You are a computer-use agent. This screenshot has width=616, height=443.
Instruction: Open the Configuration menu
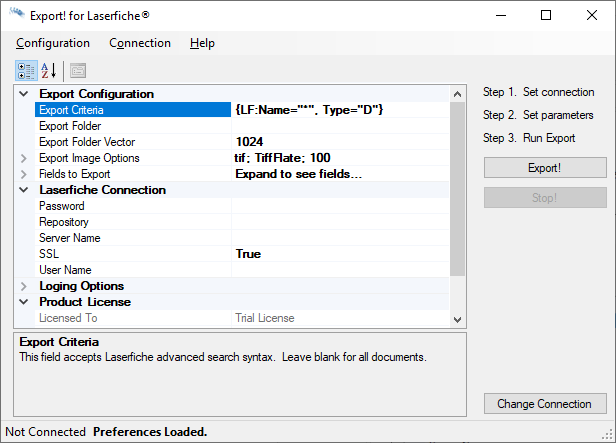(53, 43)
